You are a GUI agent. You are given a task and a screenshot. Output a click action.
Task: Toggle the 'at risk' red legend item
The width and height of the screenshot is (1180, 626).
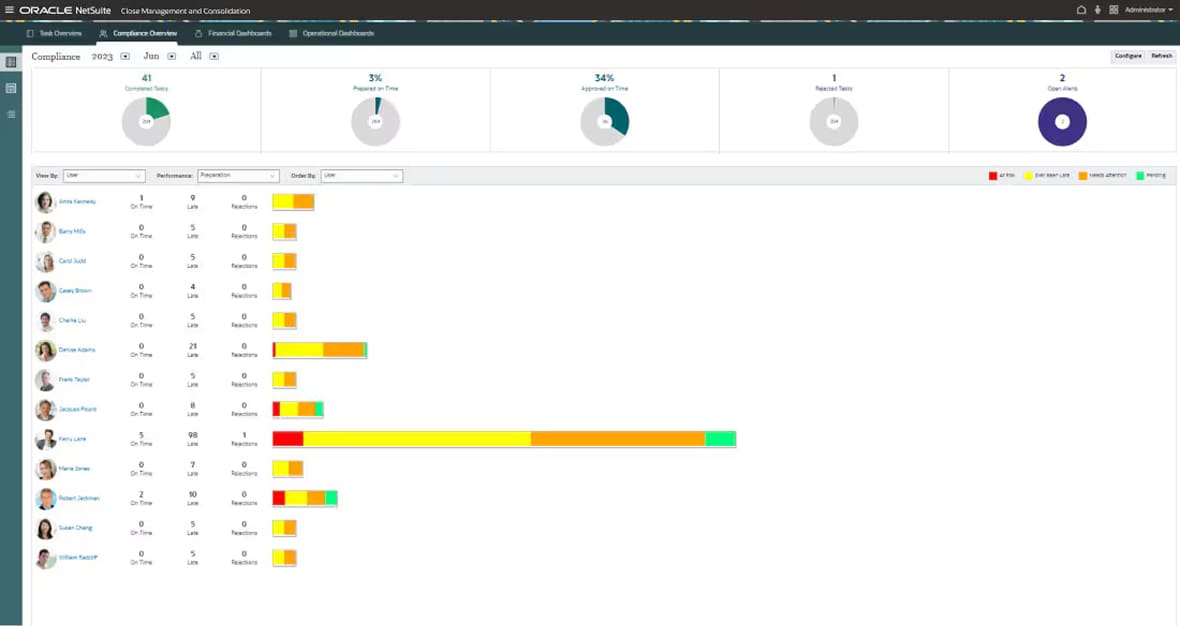pyautogui.click(x=993, y=175)
